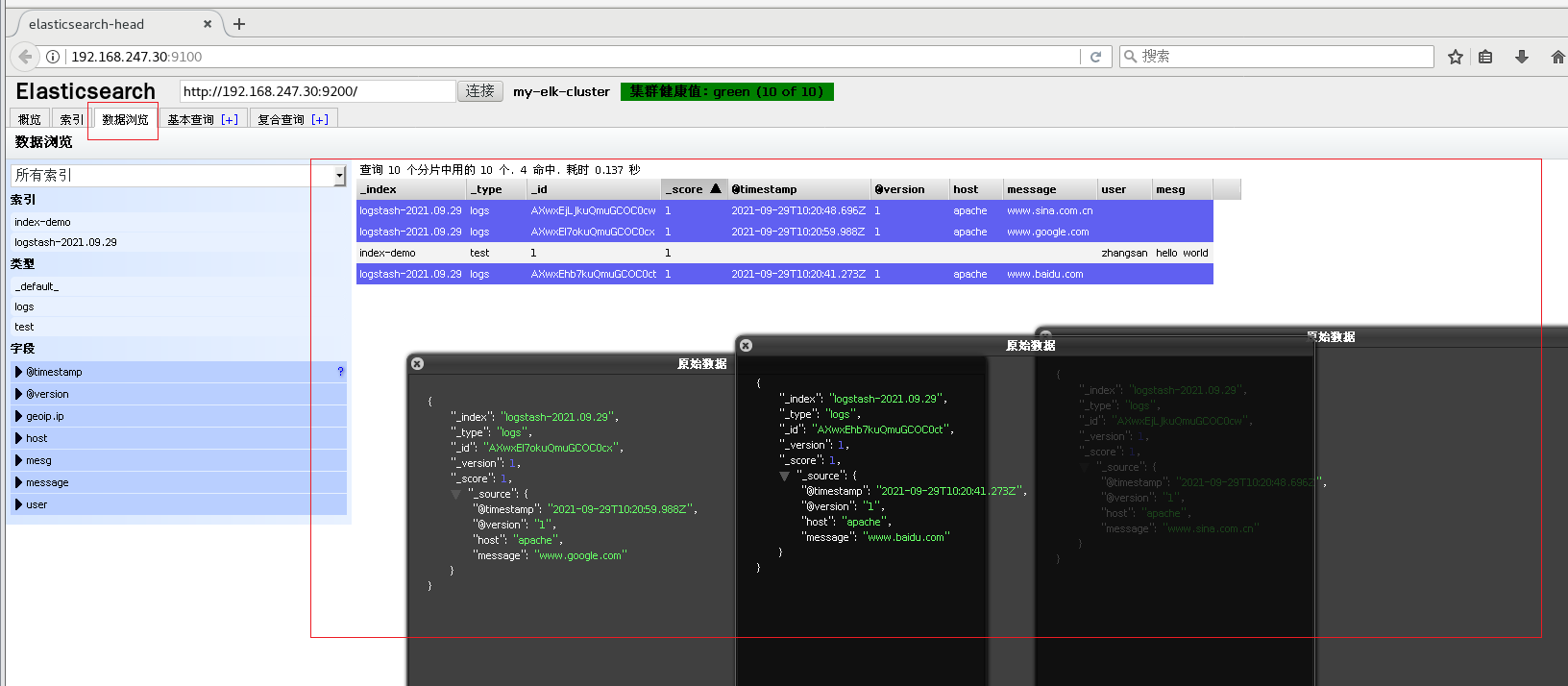Image resolution: width=1568 pixels, height=686 pixels.
Task: Open the 所有索引 index dropdown
Action: (179, 176)
